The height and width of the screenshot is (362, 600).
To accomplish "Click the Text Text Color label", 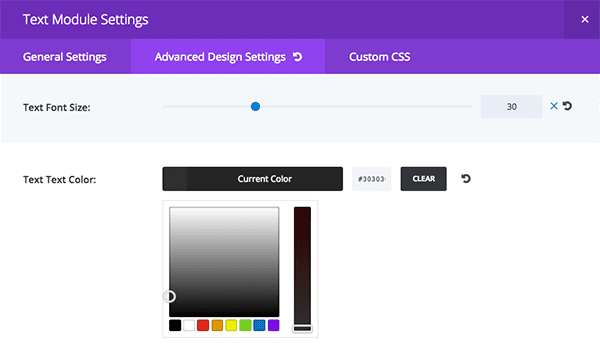I will click(59, 179).
